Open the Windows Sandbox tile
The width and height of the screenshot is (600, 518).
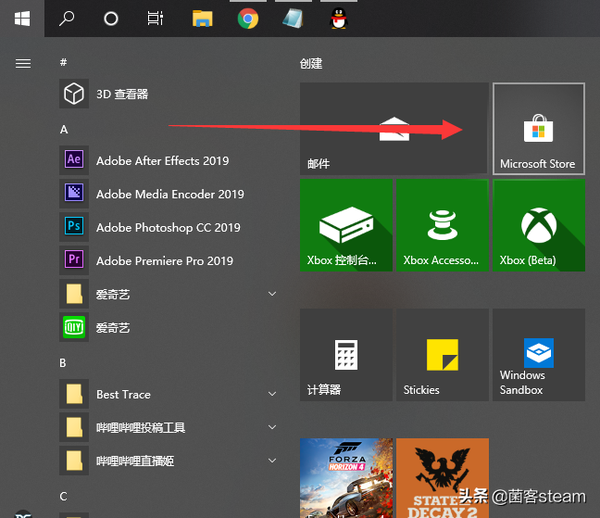[x=538, y=355]
